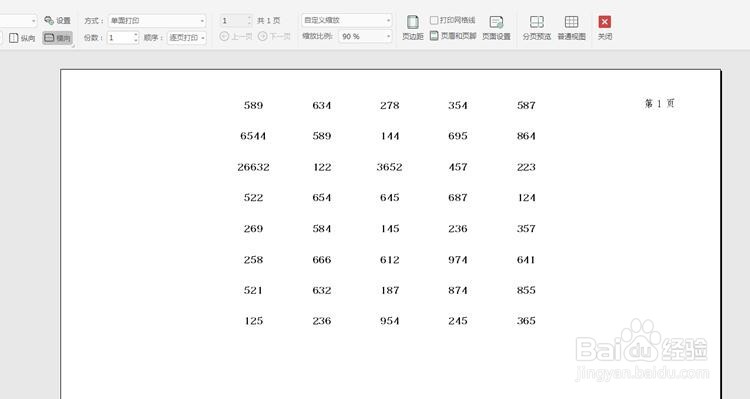Open the printer selection dropdown arrow
750x399 pixels.
pos(33,21)
